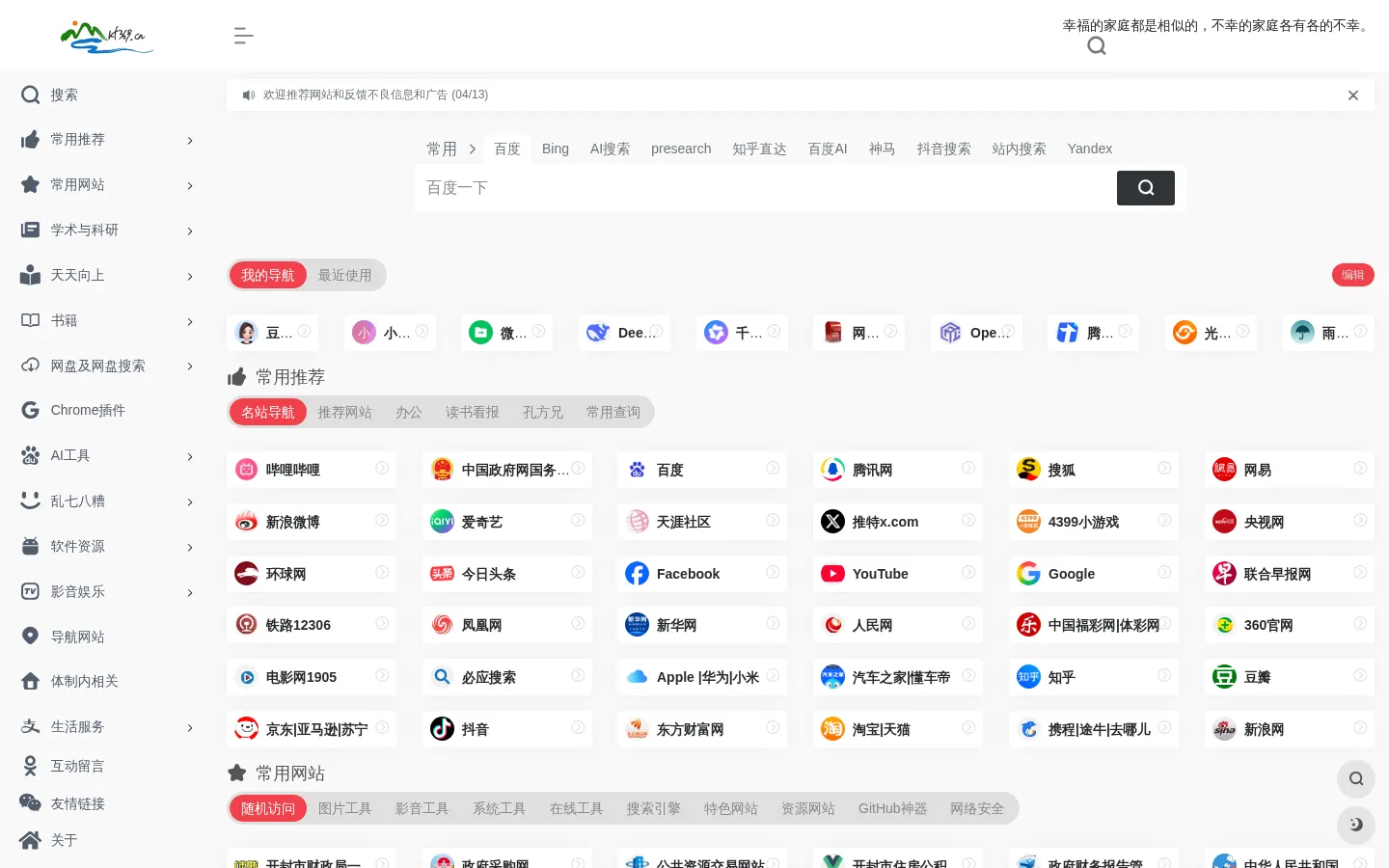The width and height of the screenshot is (1389, 868).
Task: Open OpenAI shortcut in 我的导航
Action: coord(976,333)
